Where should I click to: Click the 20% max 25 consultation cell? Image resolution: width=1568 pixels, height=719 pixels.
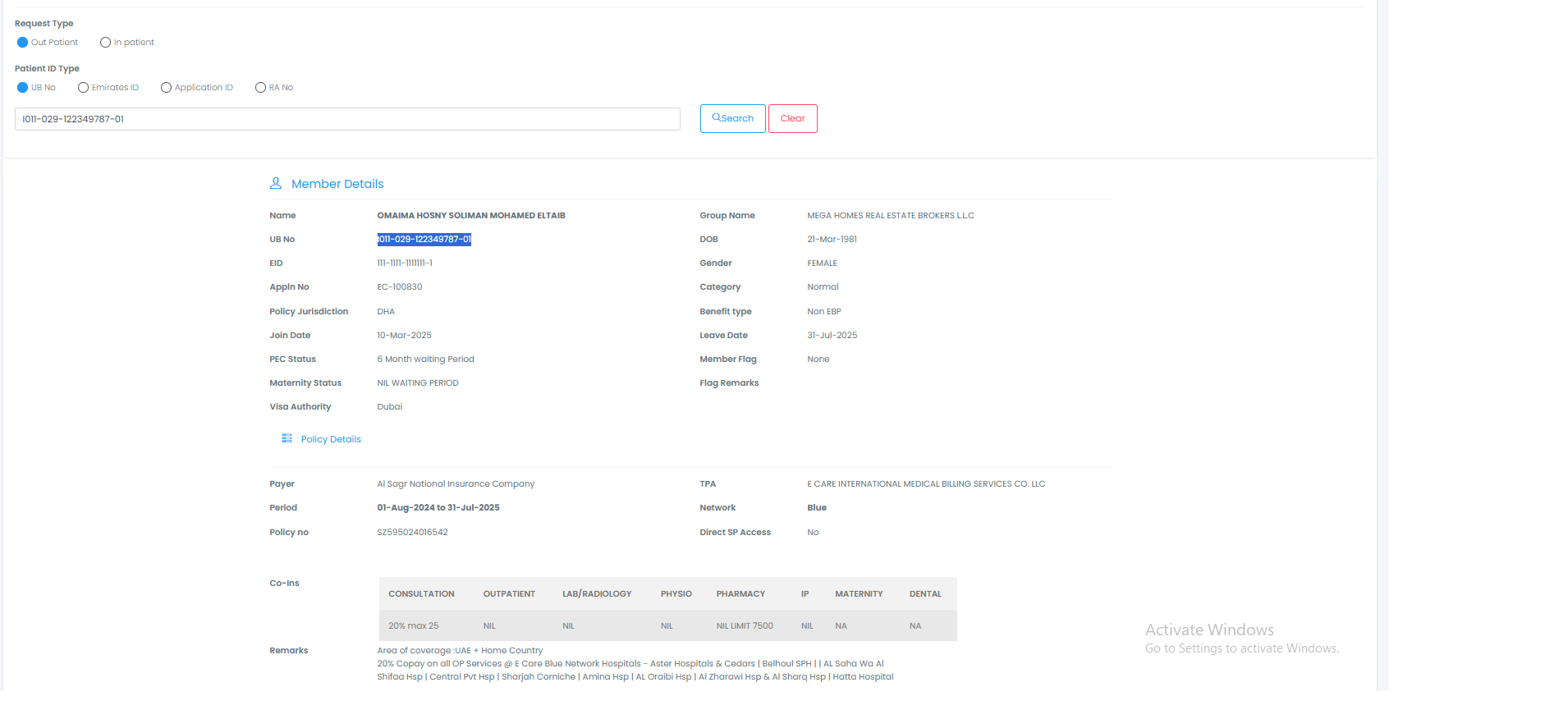[413, 626]
